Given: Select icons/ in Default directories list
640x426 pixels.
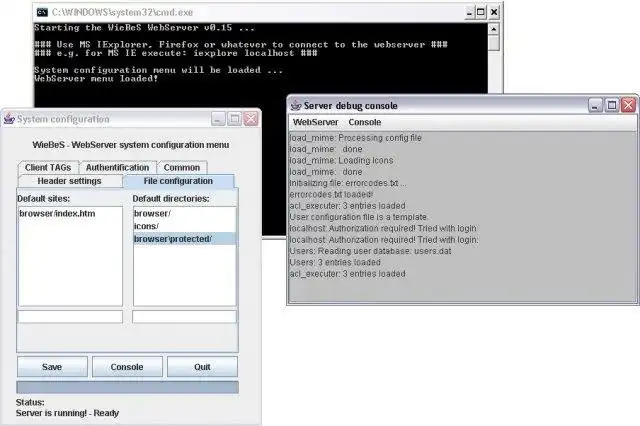Looking at the screenshot, I should point(184,226).
